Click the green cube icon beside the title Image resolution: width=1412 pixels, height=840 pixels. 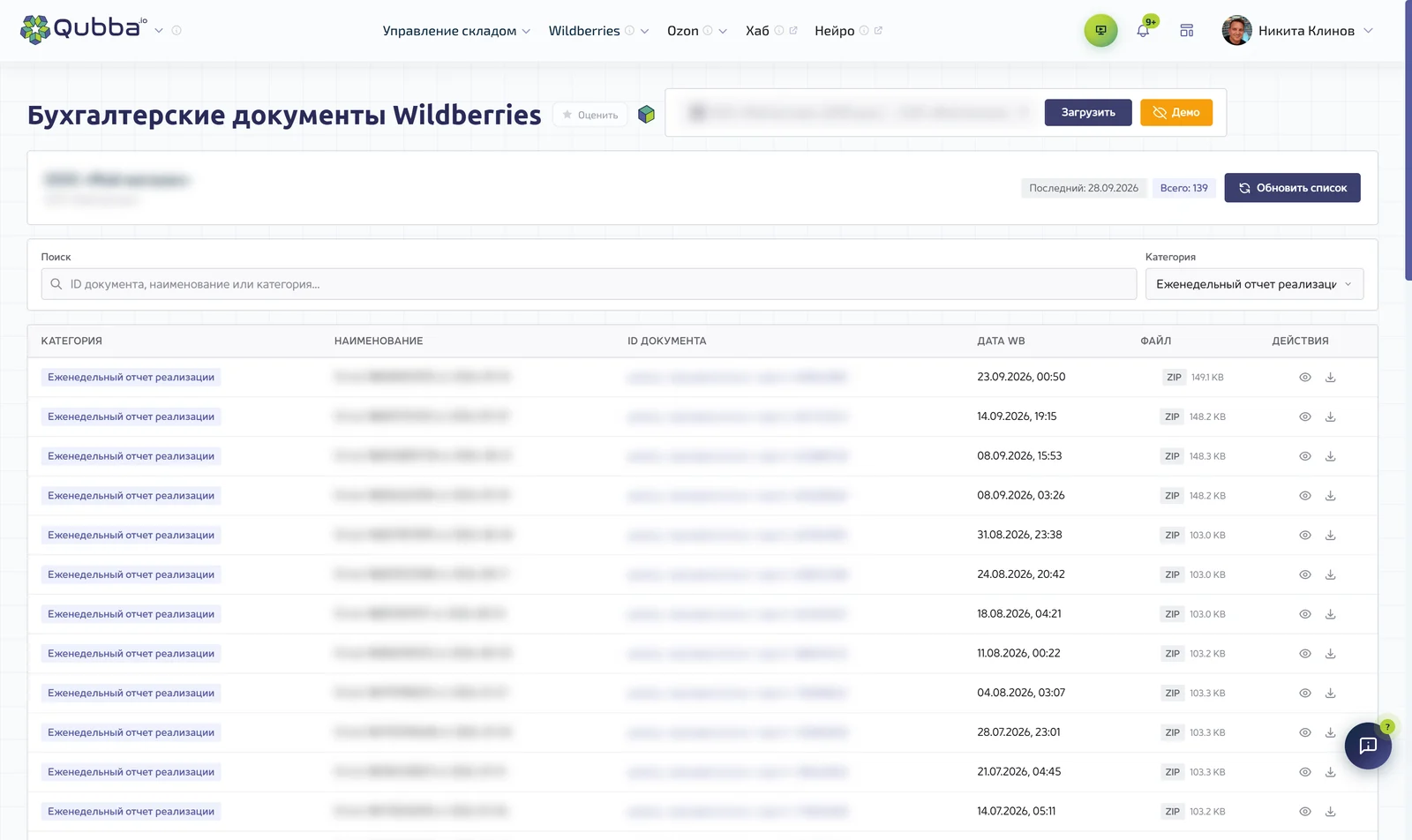point(646,115)
